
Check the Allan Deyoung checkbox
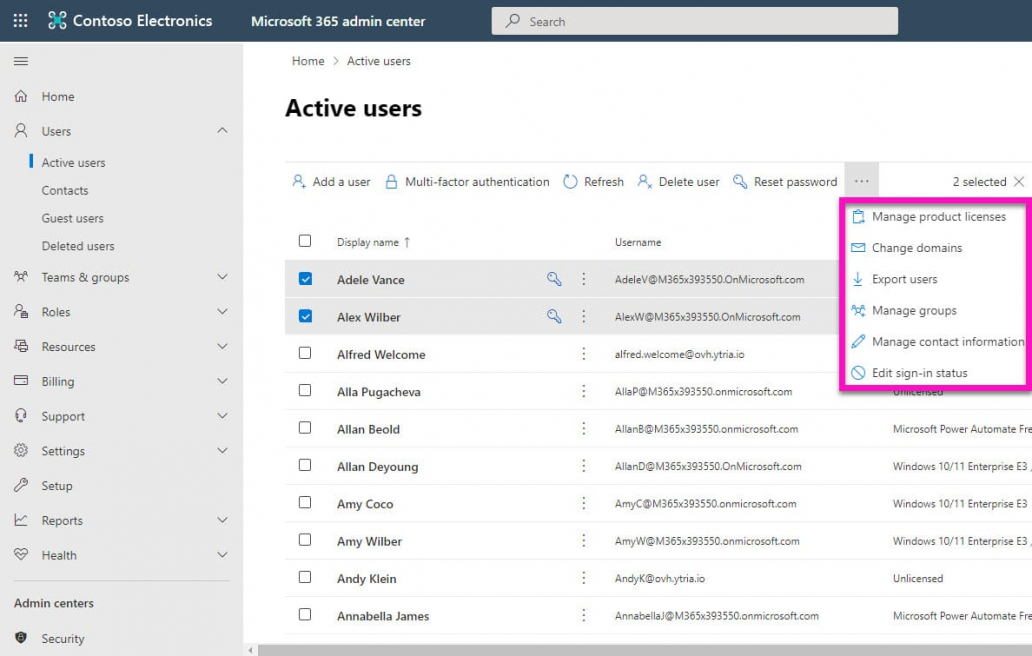tap(305, 465)
